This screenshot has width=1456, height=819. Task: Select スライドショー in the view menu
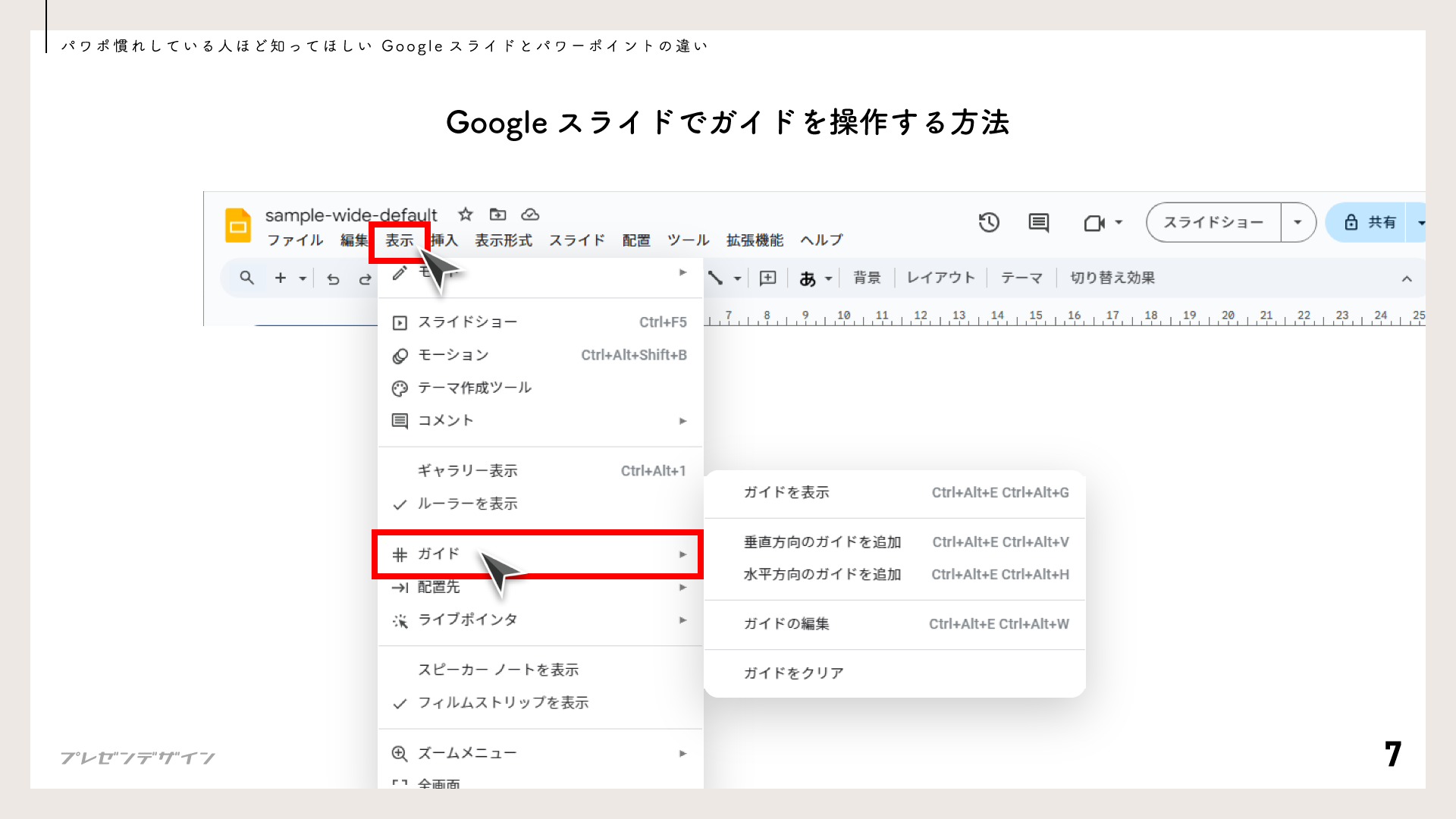click(541, 322)
